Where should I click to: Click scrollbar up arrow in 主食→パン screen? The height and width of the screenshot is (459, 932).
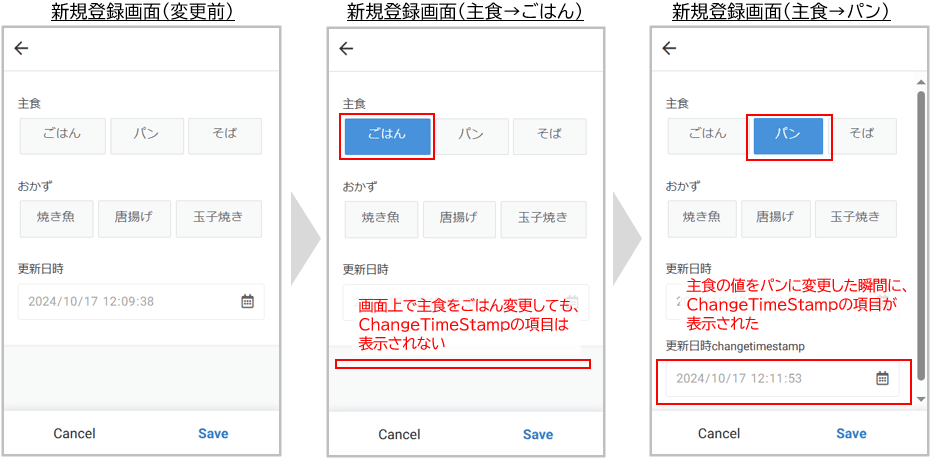tap(921, 80)
